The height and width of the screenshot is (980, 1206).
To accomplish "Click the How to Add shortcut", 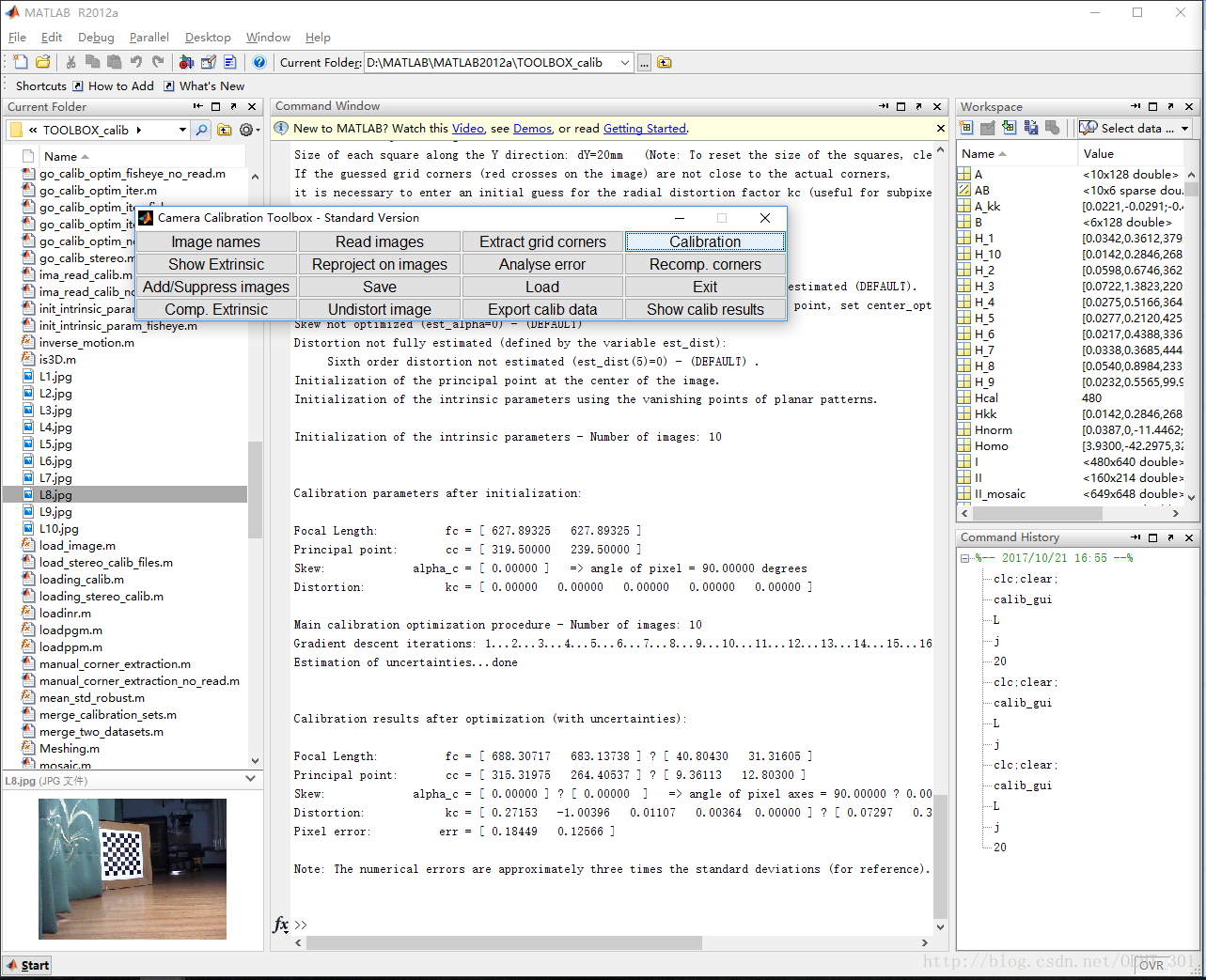I will pos(112,86).
